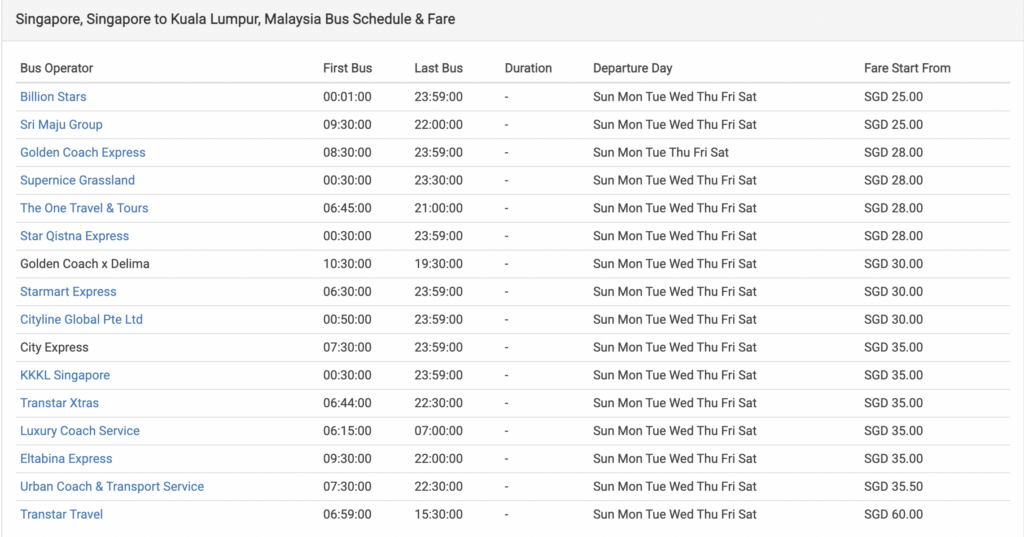This screenshot has width=1024, height=537.
Task: Open the Eltabina Express link
Action: pyautogui.click(x=66, y=459)
